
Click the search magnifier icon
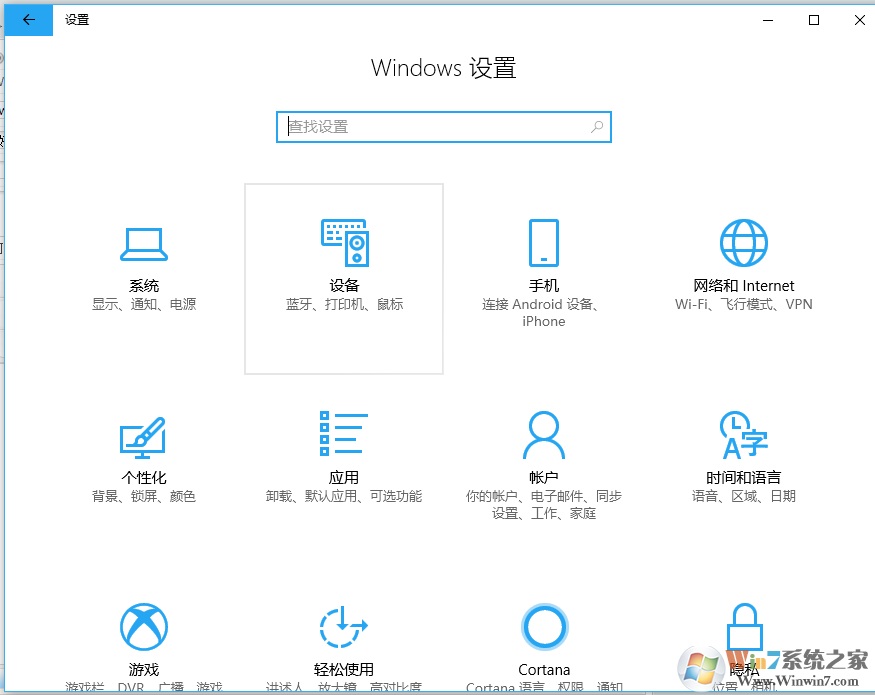tap(597, 127)
